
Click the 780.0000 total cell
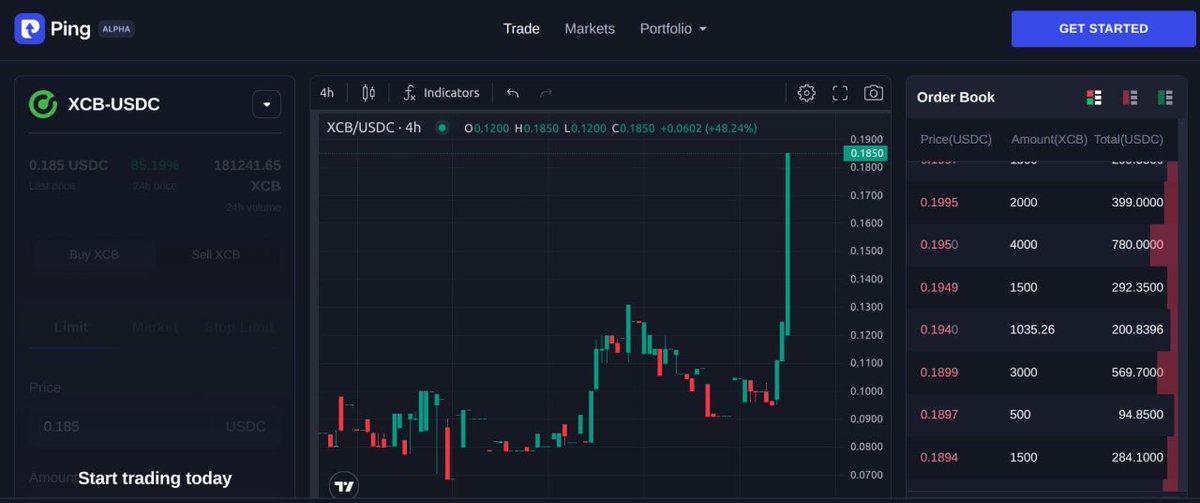click(1137, 244)
